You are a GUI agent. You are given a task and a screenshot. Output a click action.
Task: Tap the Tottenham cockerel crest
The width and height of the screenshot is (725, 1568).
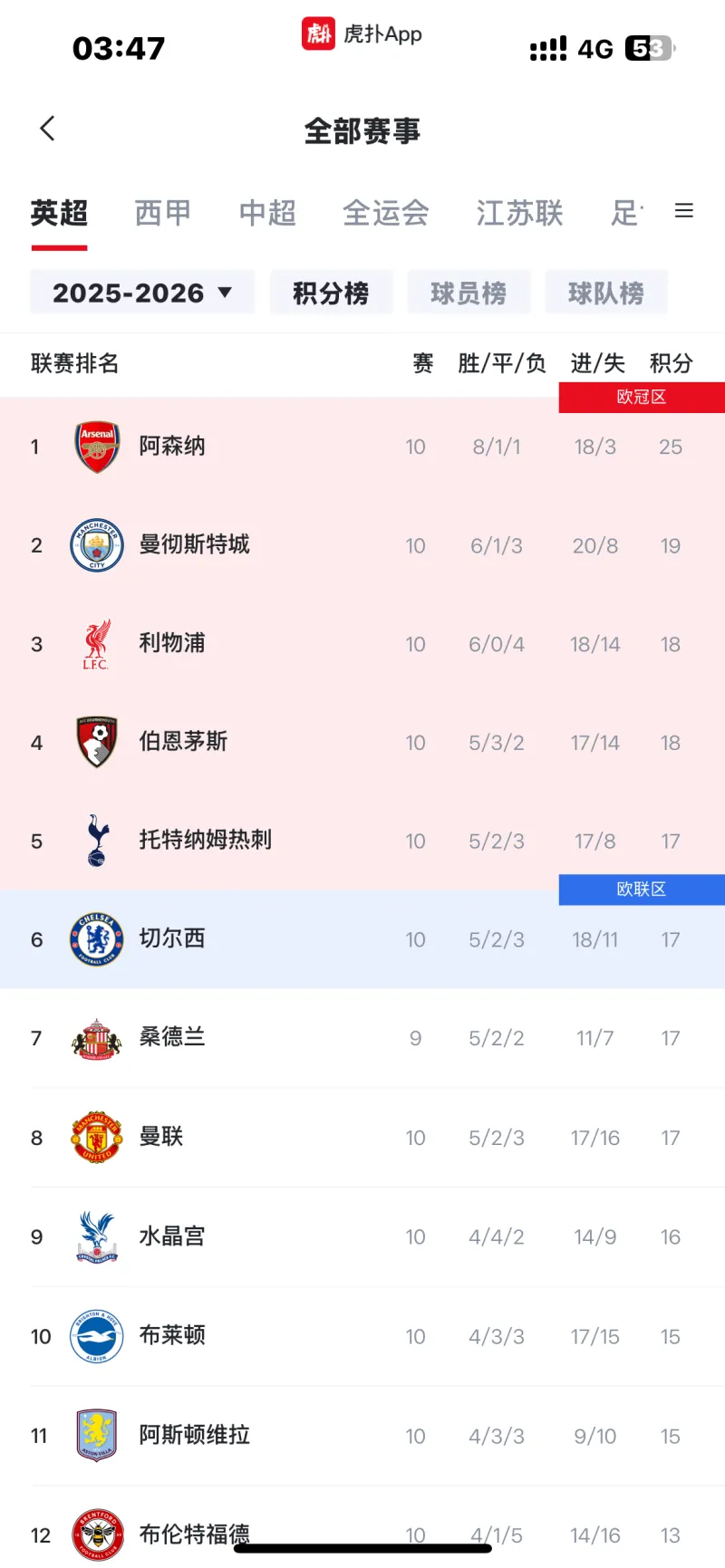pos(97,841)
